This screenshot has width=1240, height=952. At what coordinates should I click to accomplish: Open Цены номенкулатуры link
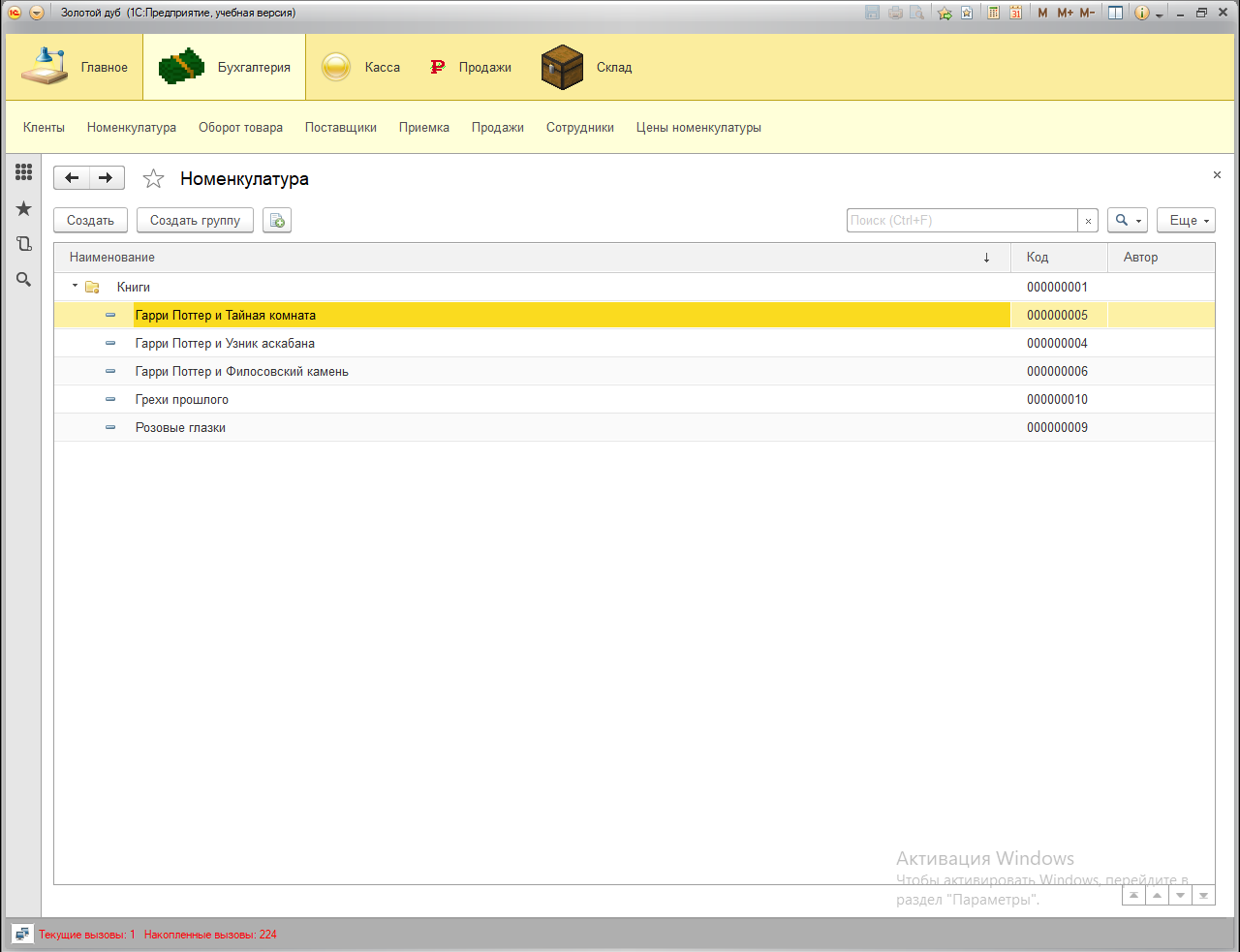[x=698, y=127]
